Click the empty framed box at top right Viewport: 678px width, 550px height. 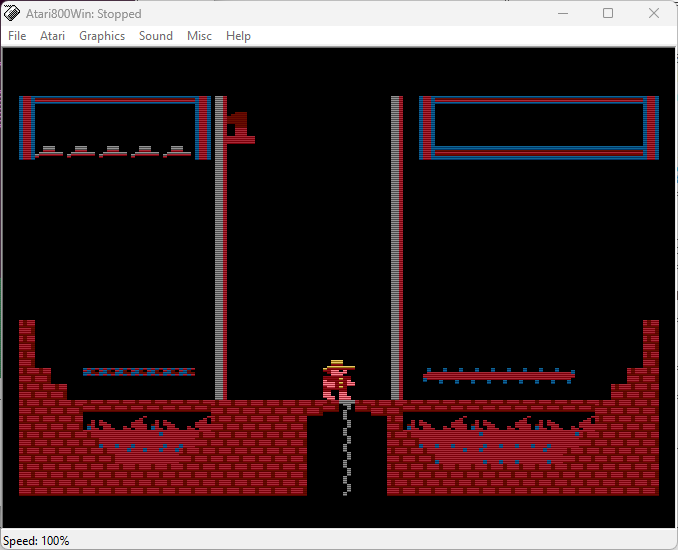click(539, 128)
